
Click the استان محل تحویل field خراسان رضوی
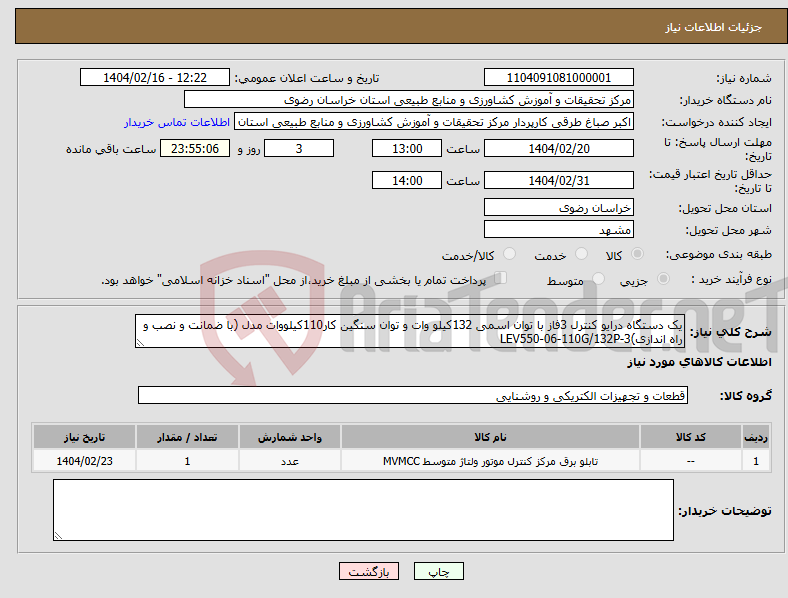pos(558,207)
